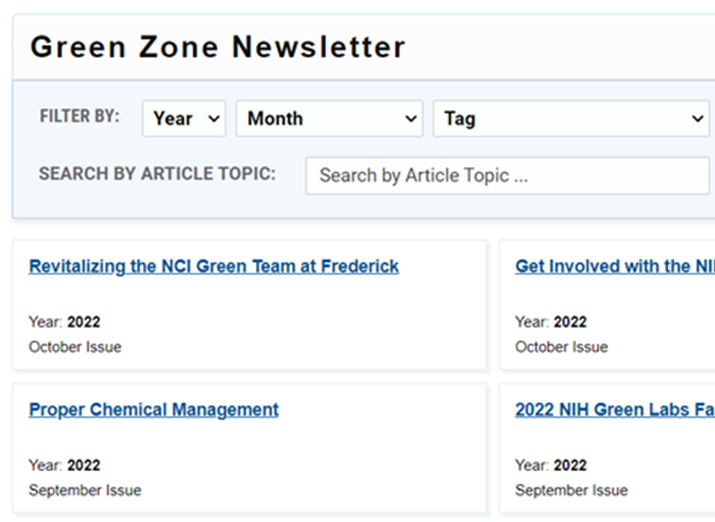Click the SEARCH BY ARTICLE TOPIC label
The image size is (715, 522).
point(157,174)
